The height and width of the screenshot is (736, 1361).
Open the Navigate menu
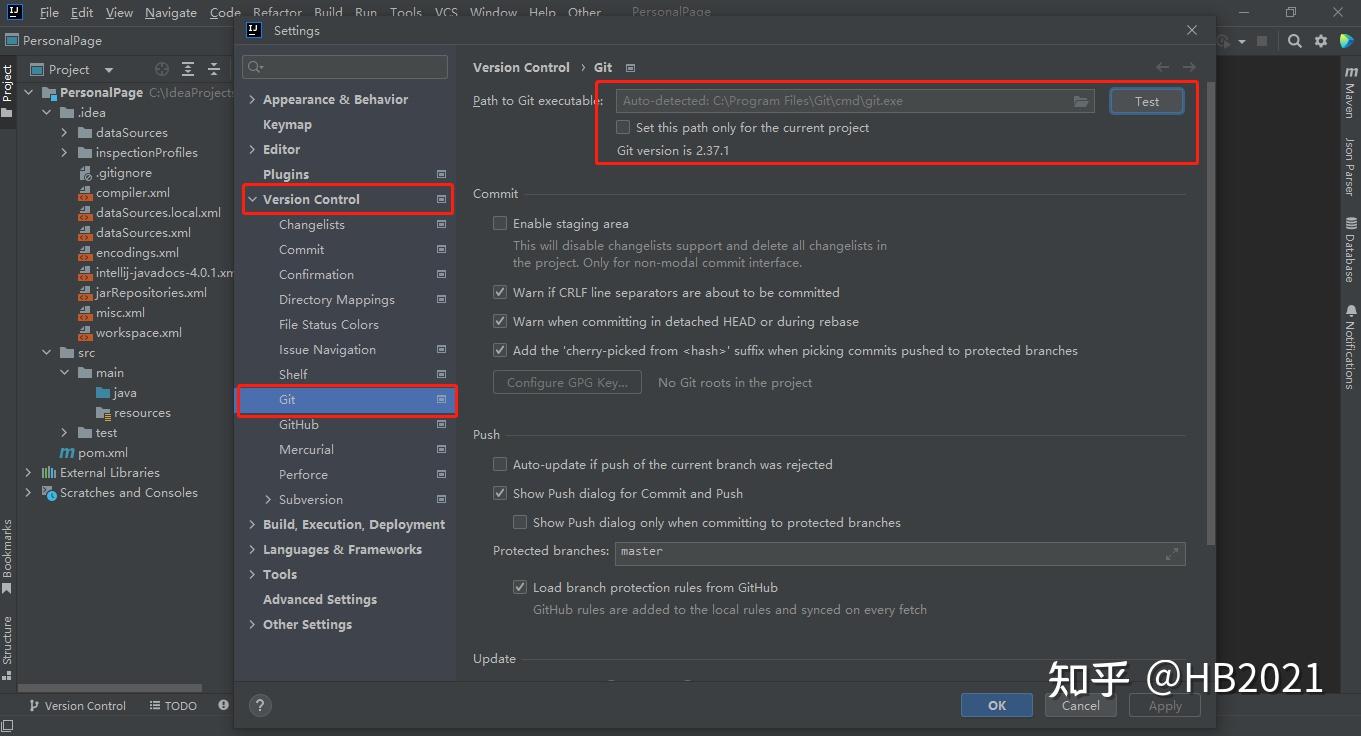[x=171, y=13]
